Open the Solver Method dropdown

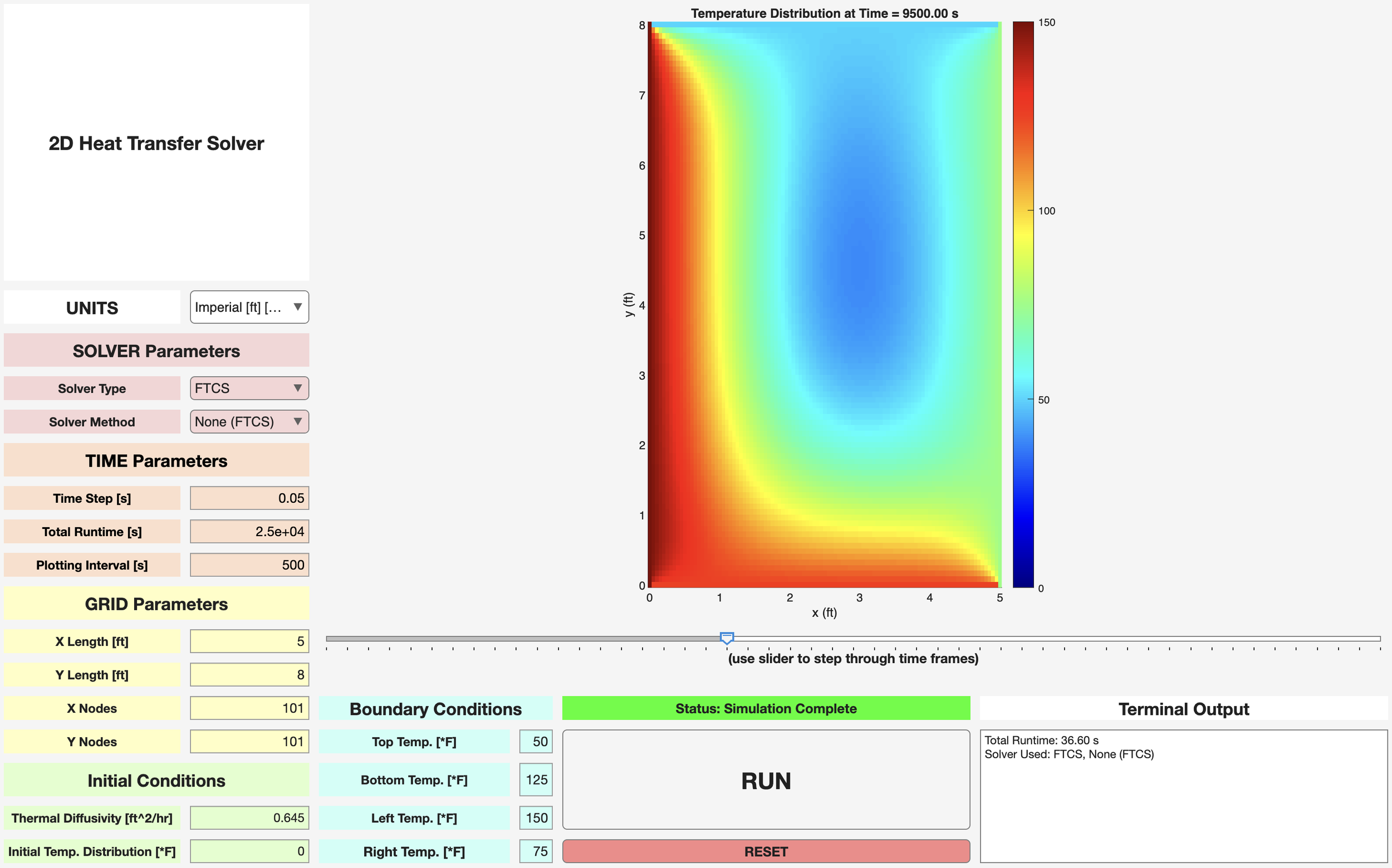[249, 421]
